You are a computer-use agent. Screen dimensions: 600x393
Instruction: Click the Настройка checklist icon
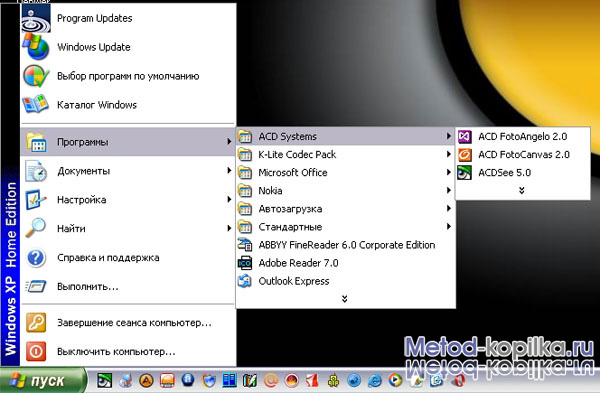click(36, 199)
